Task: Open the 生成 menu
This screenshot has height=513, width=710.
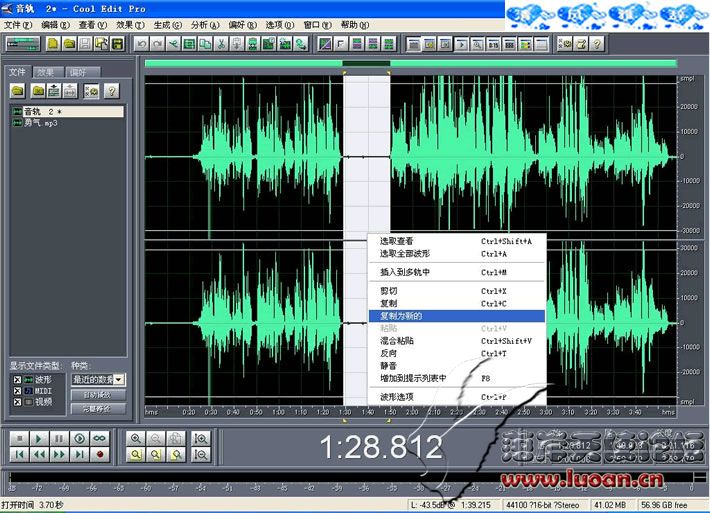Action: click(168, 24)
